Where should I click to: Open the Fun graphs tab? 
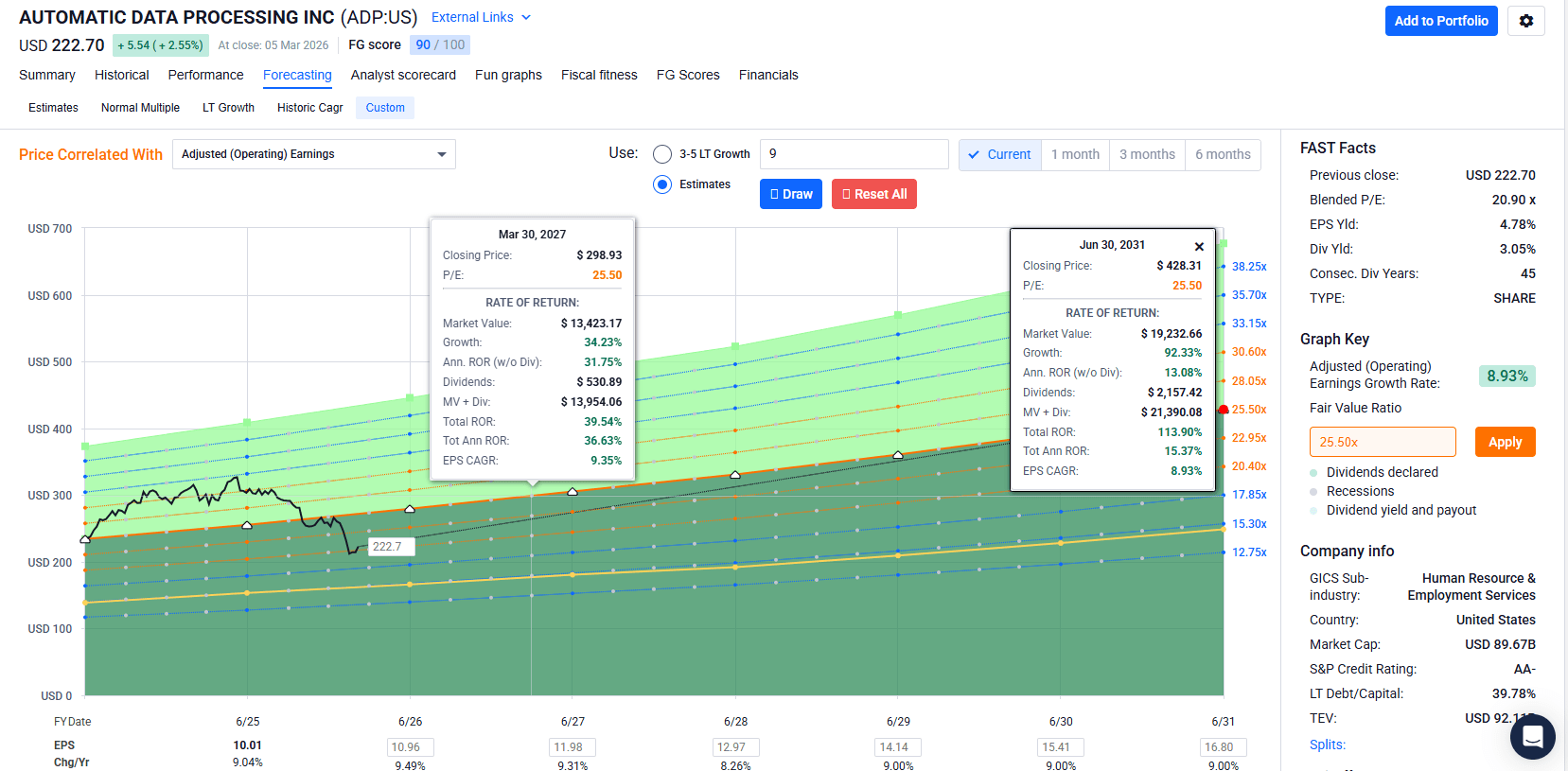click(x=508, y=75)
